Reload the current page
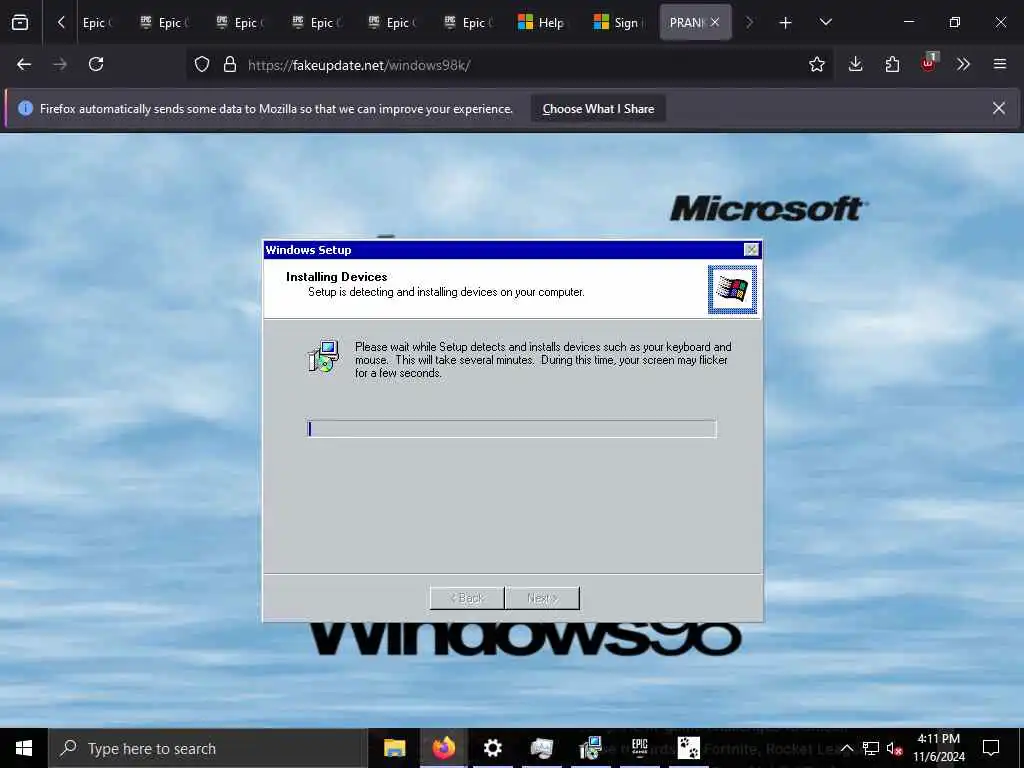This screenshot has width=1024, height=768. pyautogui.click(x=96, y=64)
